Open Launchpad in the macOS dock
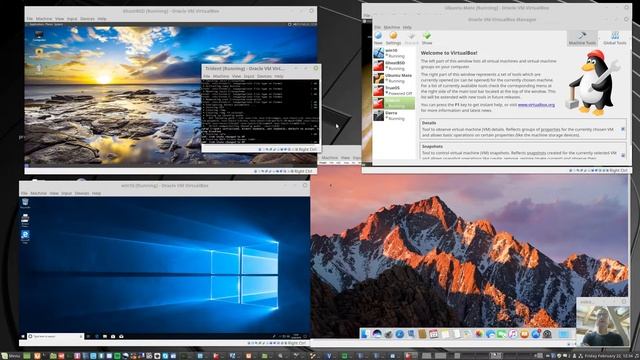The height and width of the screenshot is (360, 640). tap(388, 334)
